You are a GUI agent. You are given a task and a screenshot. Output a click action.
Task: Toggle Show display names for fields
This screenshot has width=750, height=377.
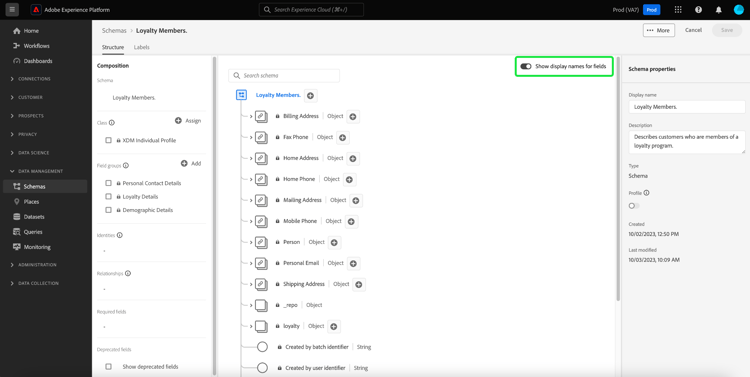pyautogui.click(x=526, y=67)
